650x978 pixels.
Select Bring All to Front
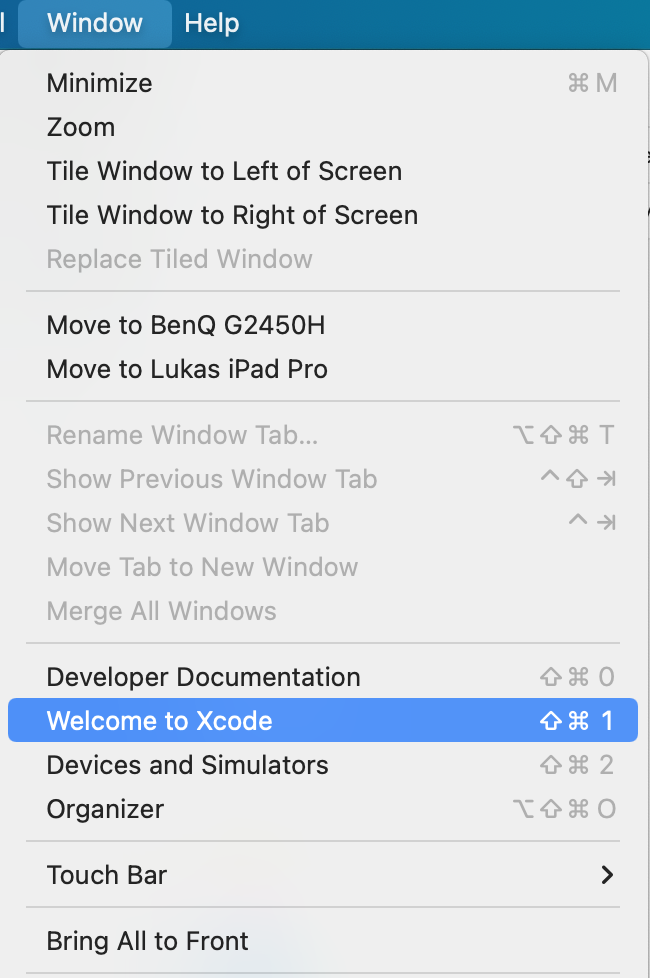point(147,941)
